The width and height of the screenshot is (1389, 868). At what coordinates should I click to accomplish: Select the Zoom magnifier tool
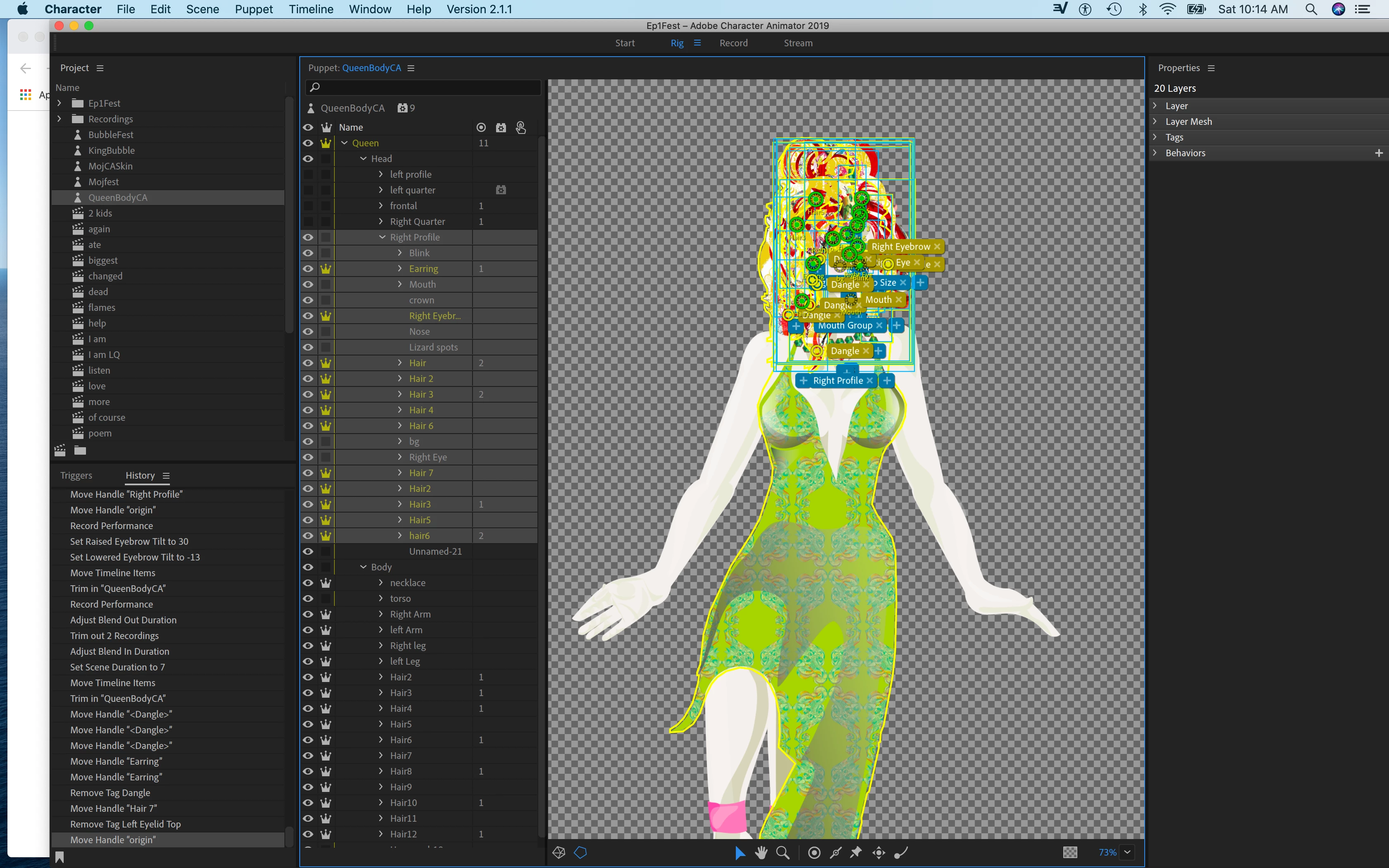782,852
